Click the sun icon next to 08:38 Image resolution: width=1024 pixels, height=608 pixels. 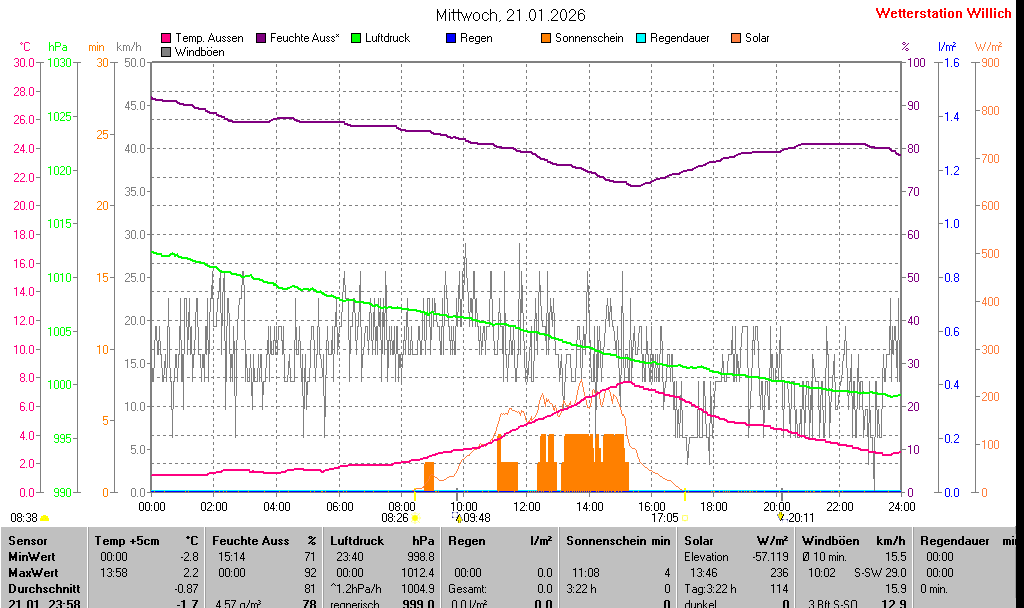point(45,518)
